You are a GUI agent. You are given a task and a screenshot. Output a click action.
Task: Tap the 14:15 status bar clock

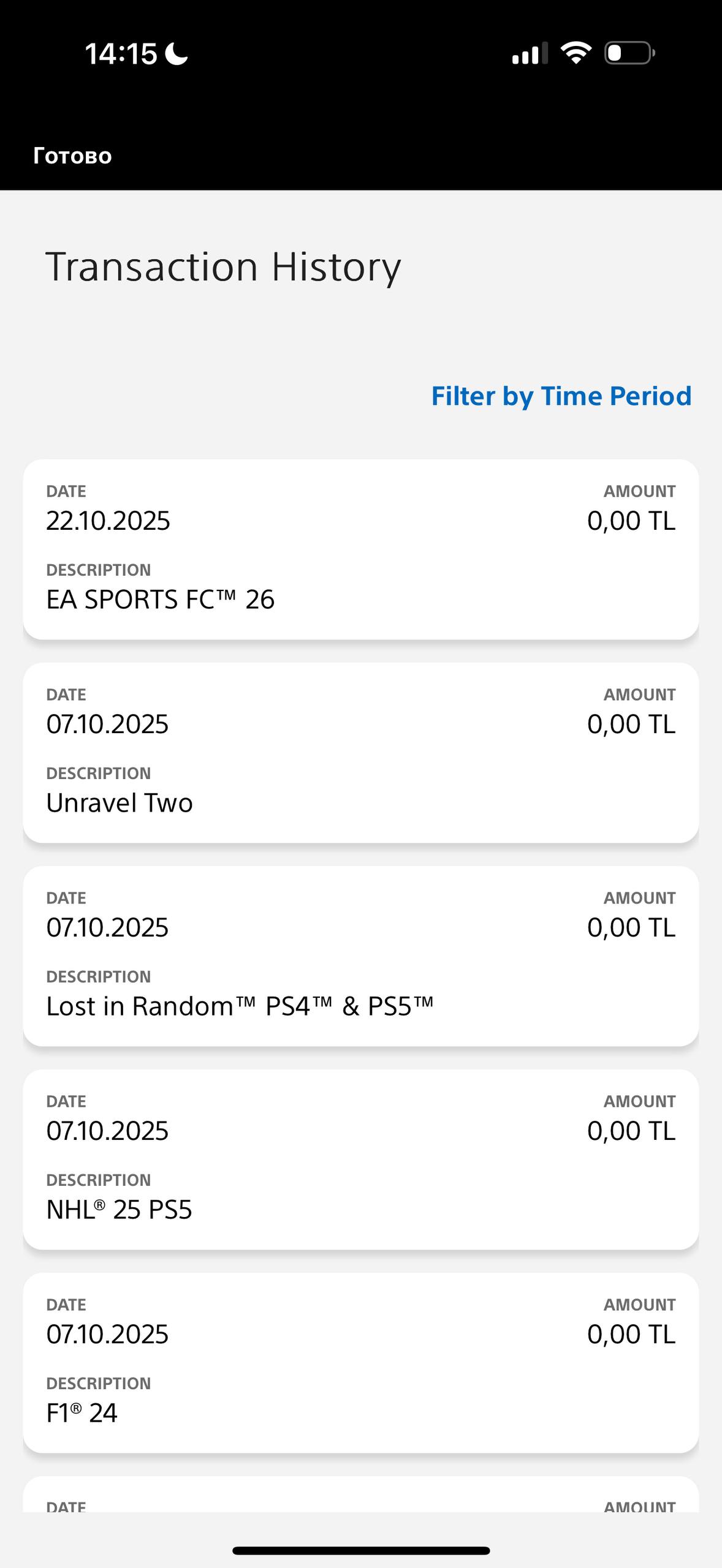[121, 54]
